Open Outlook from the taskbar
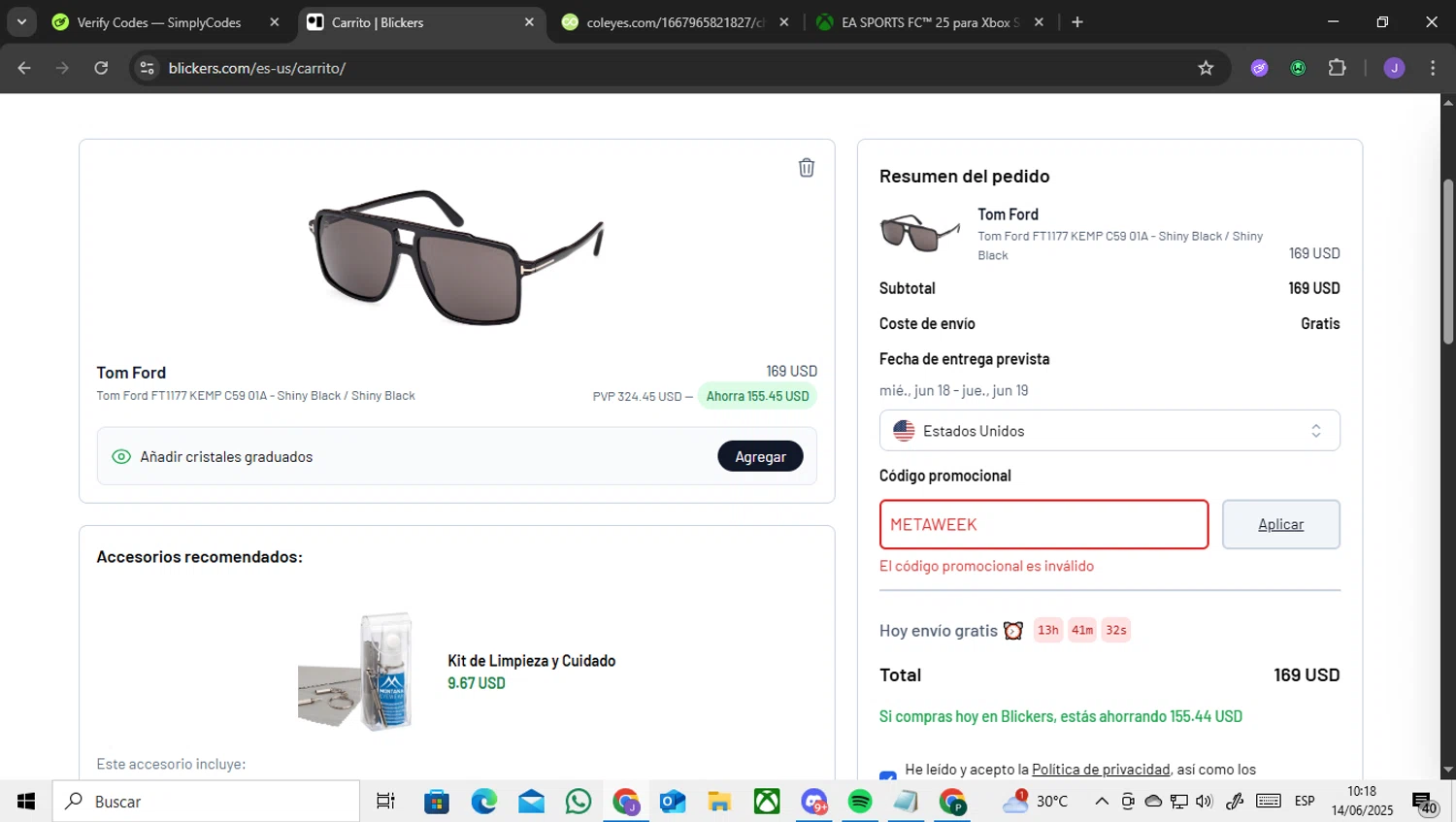This screenshot has height=822, width=1456. [x=673, y=802]
